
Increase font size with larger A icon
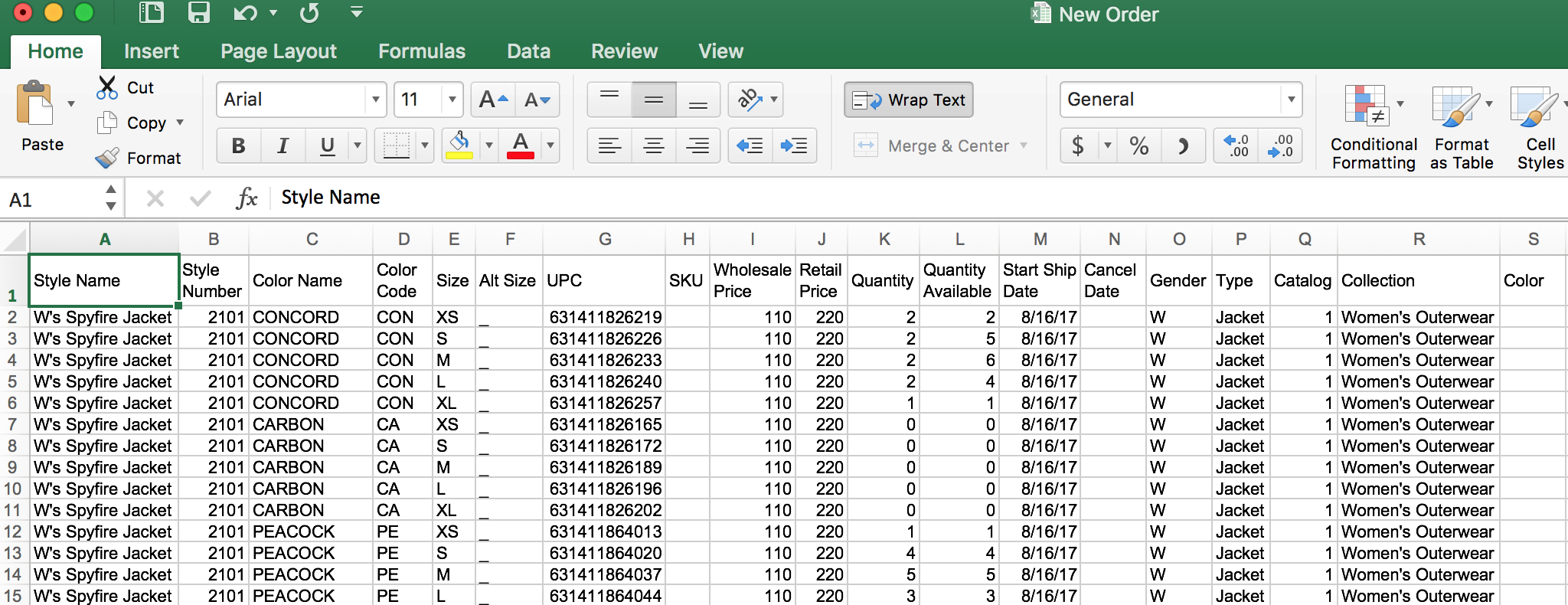coord(493,100)
